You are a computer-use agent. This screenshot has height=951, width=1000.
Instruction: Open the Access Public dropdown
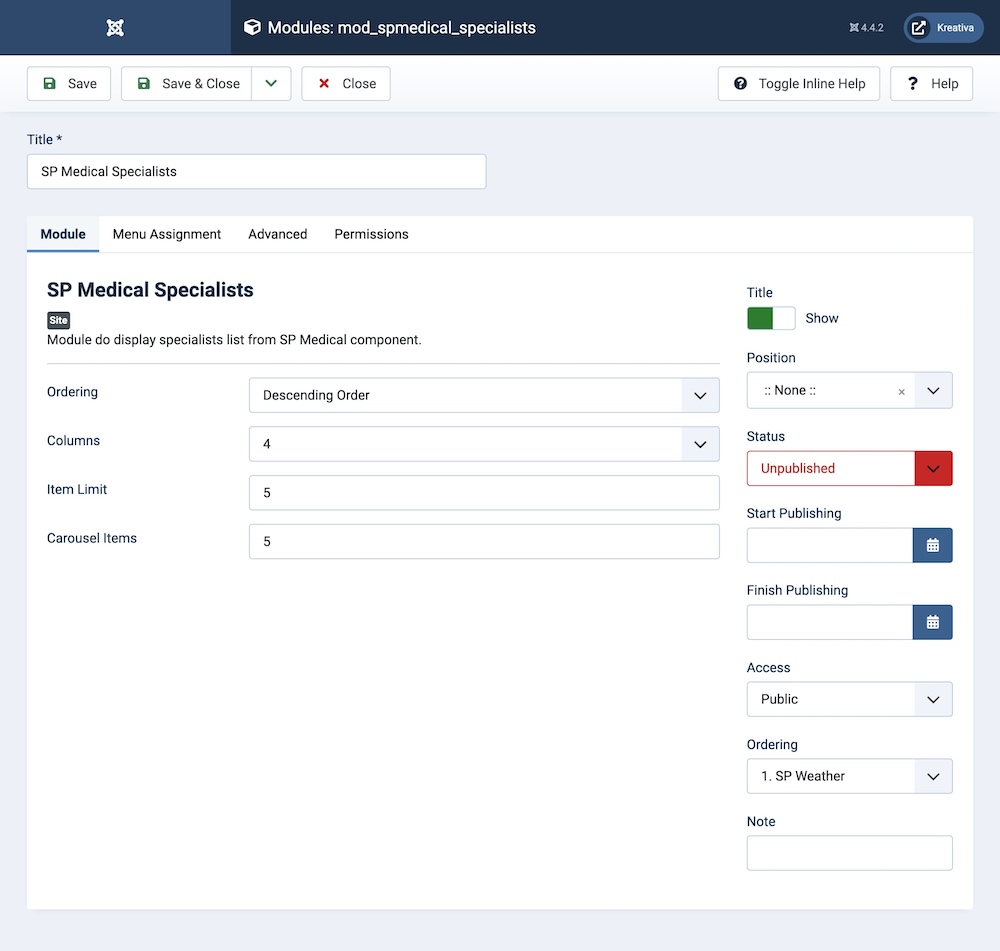tap(849, 699)
